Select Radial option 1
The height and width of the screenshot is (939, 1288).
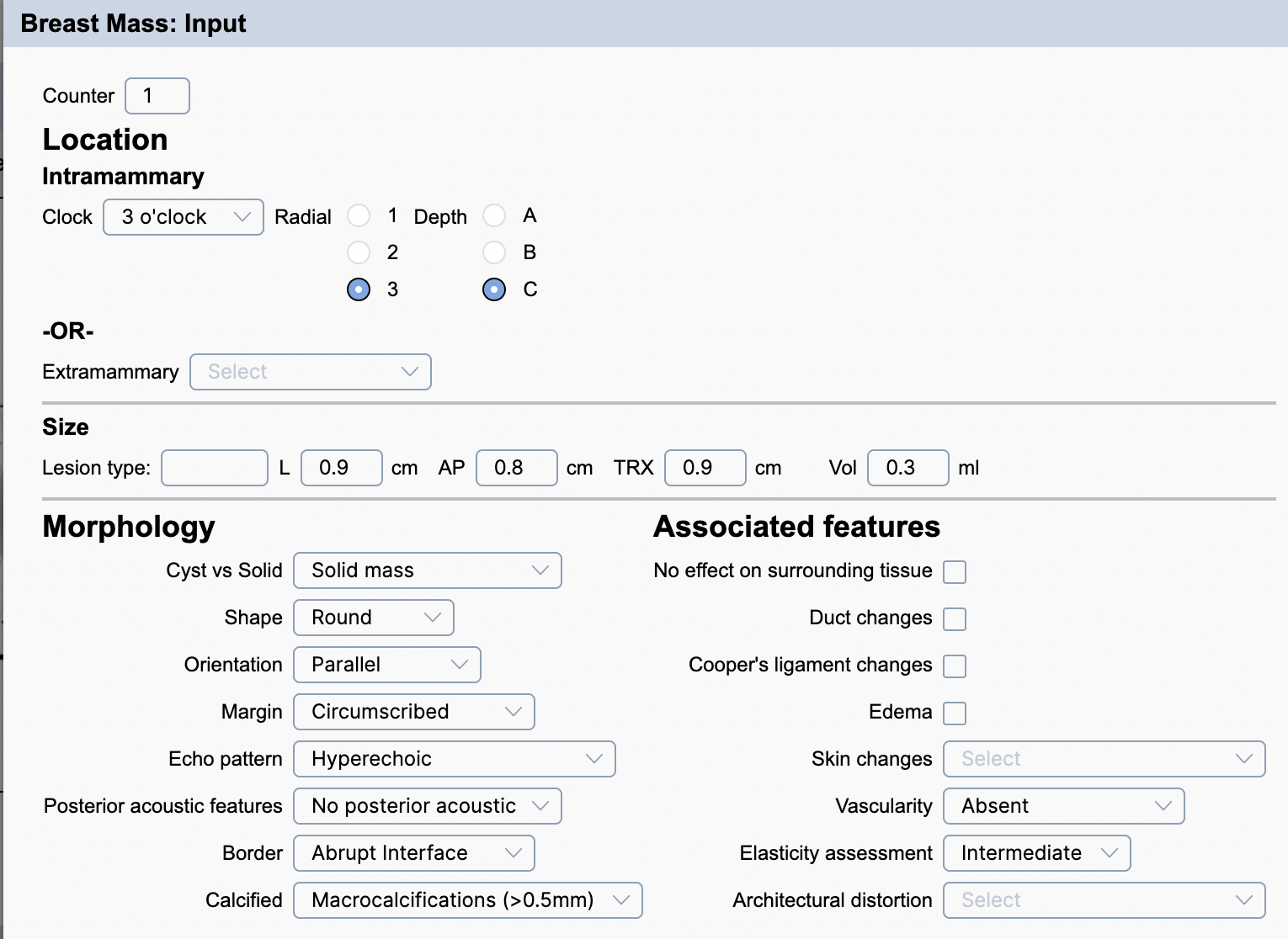(359, 216)
